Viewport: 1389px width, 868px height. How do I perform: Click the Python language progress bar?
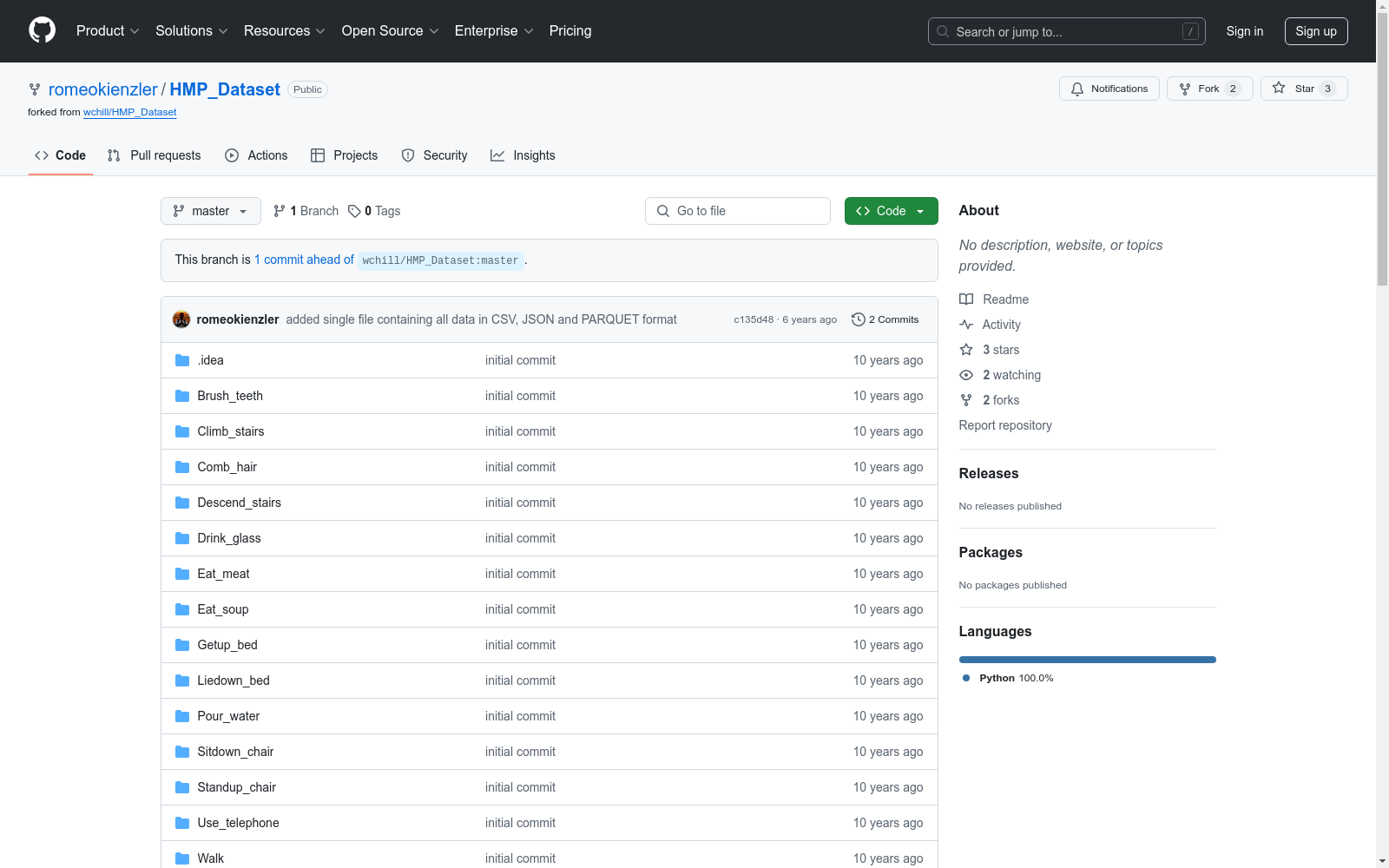[x=1088, y=660]
